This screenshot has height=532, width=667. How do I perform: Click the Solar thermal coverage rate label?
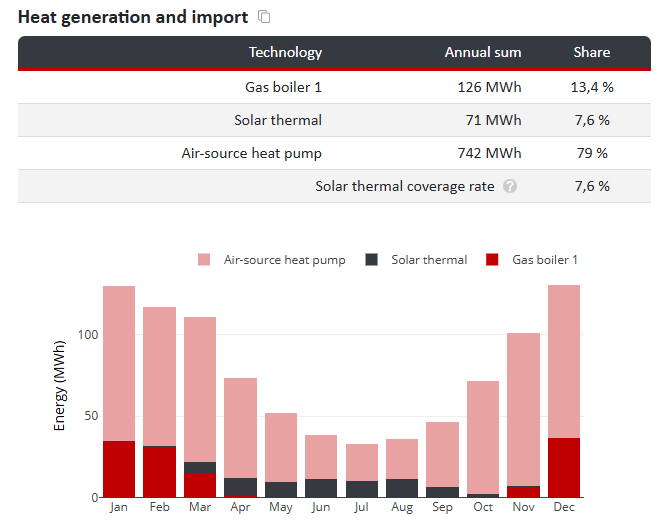(405, 187)
